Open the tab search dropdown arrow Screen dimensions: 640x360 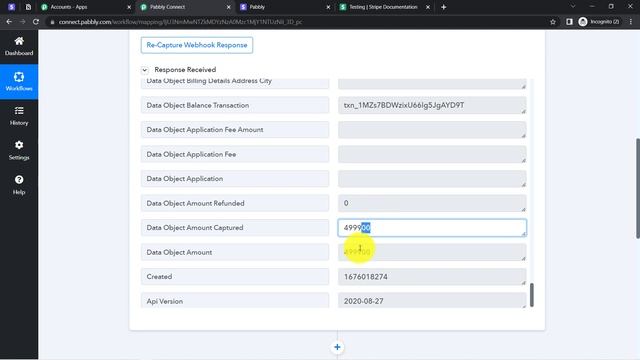pos(573,7)
